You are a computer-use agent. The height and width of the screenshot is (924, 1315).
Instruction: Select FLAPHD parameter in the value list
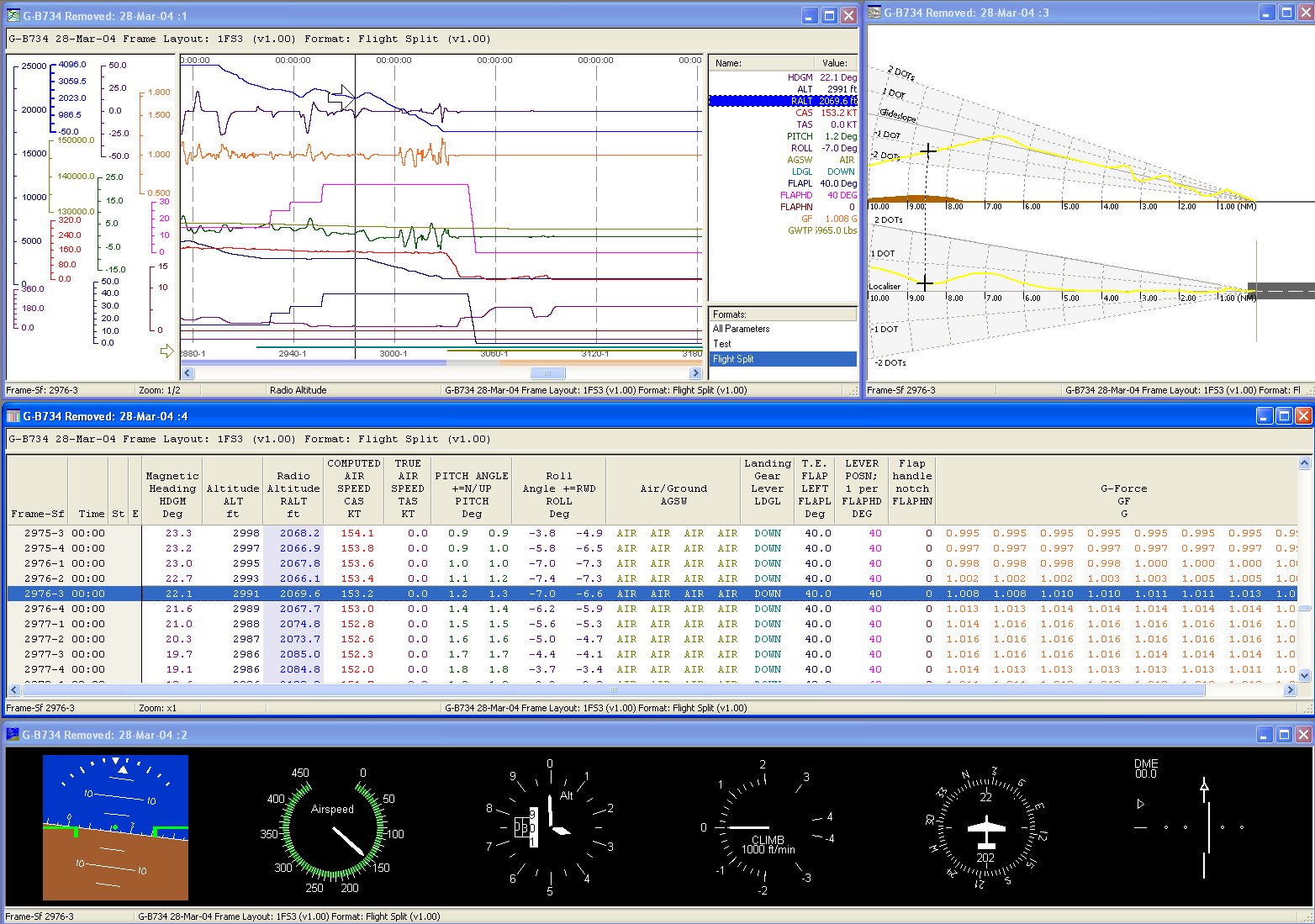click(783, 195)
